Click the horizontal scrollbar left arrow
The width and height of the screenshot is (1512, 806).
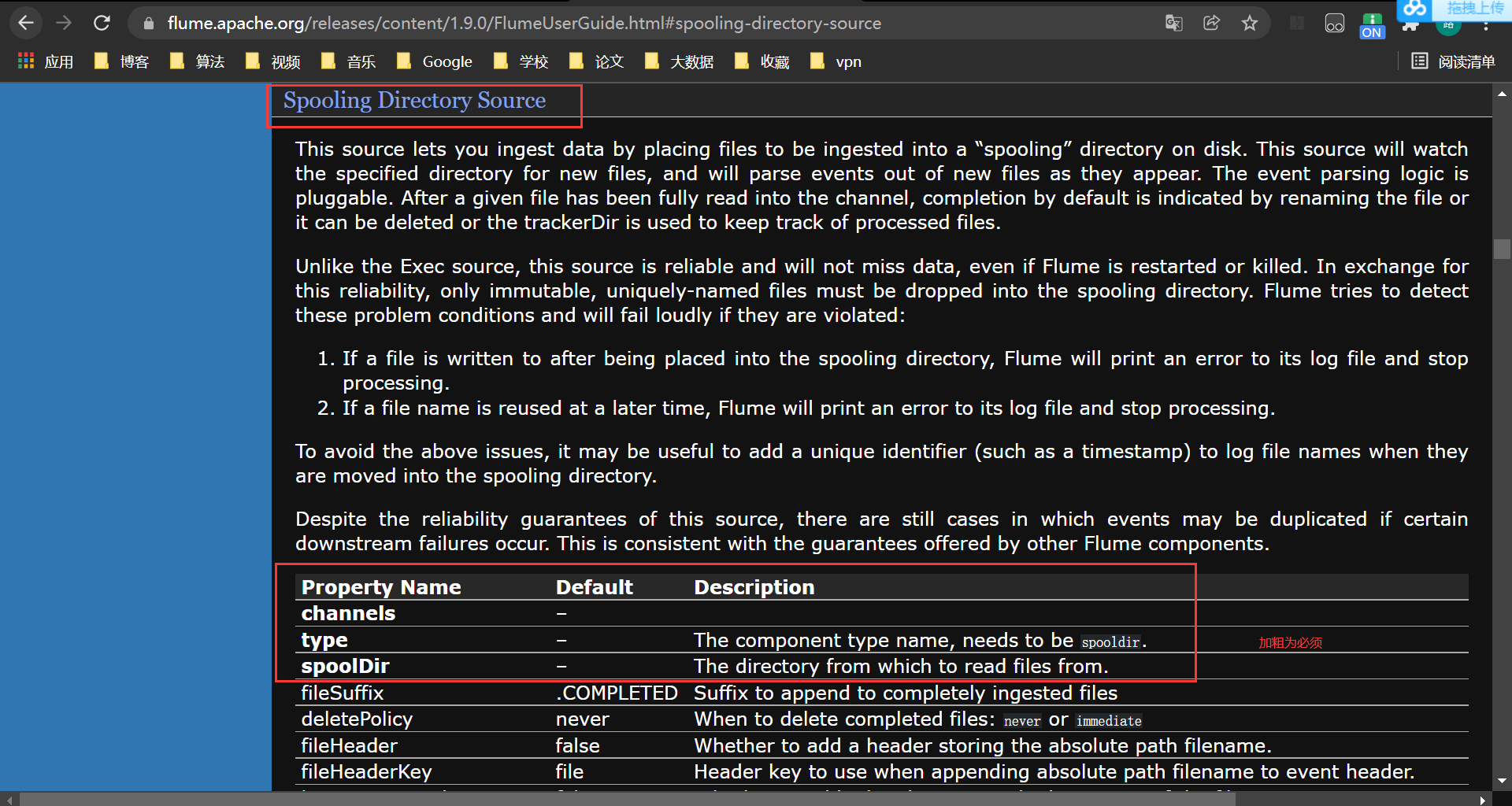(x=9, y=799)
